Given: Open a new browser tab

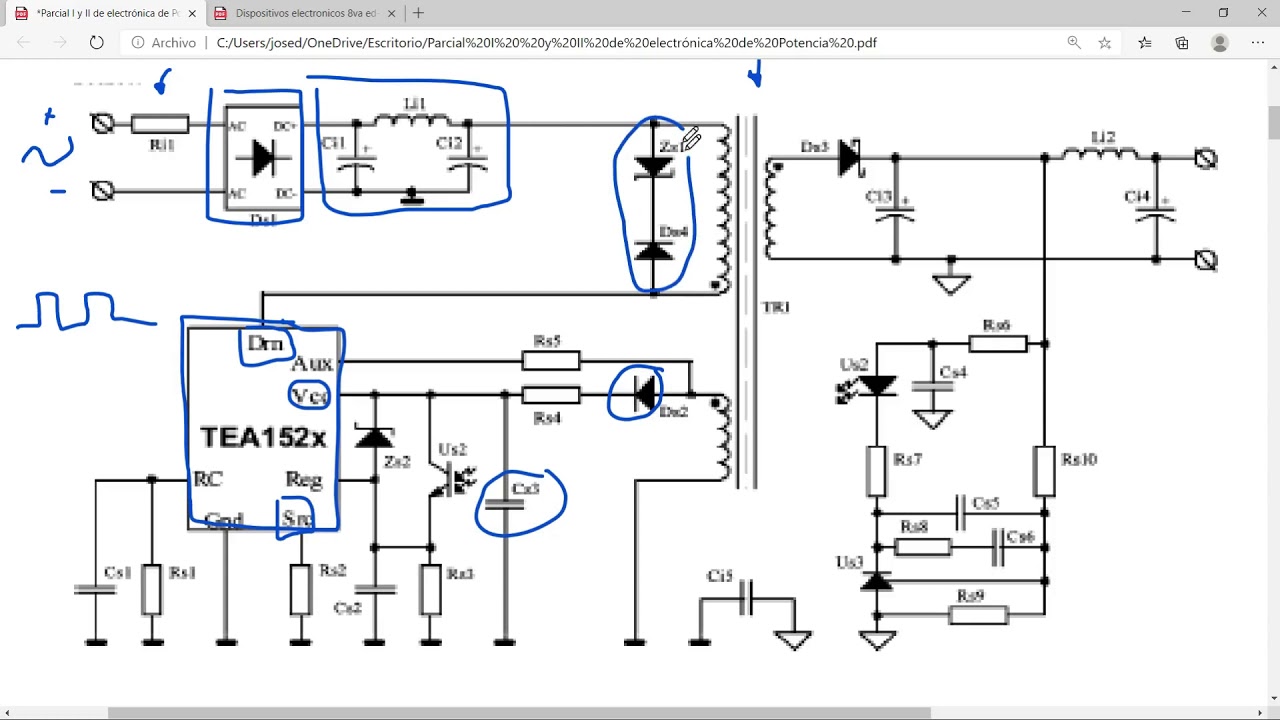Looking at the screenshot, I should tap(418, 13).
